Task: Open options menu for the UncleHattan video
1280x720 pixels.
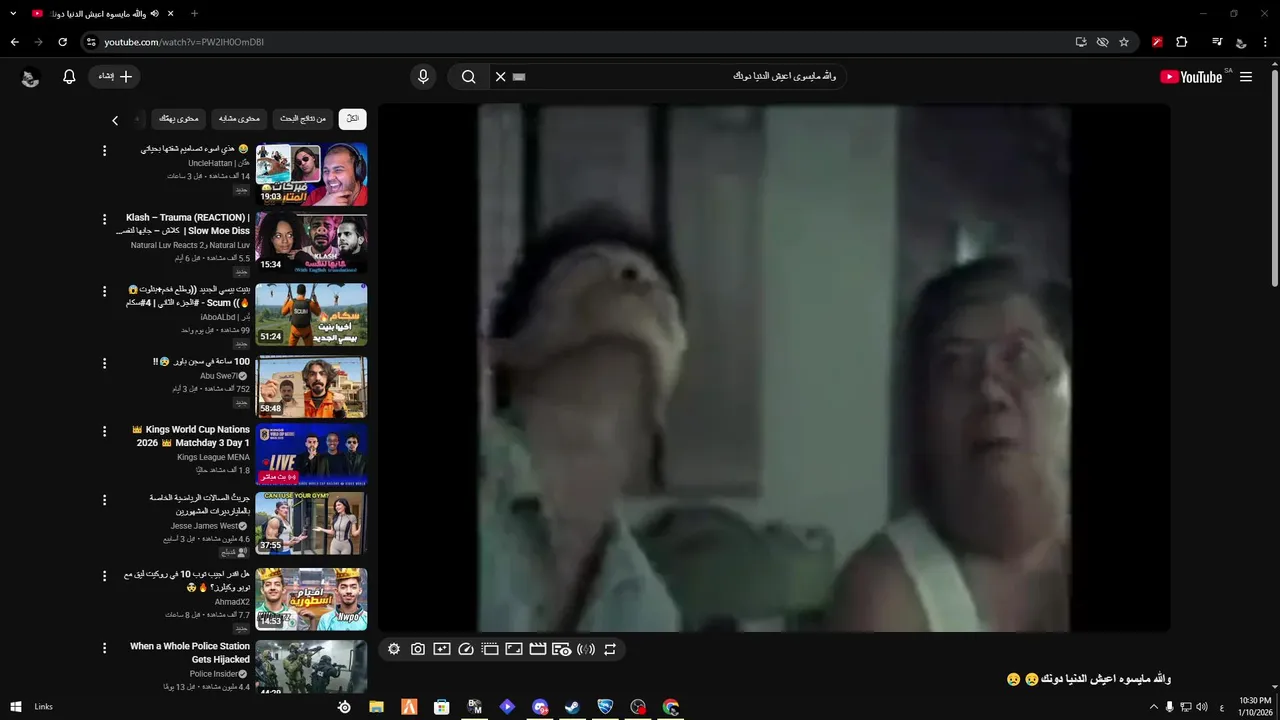Action: click(104, 151)
